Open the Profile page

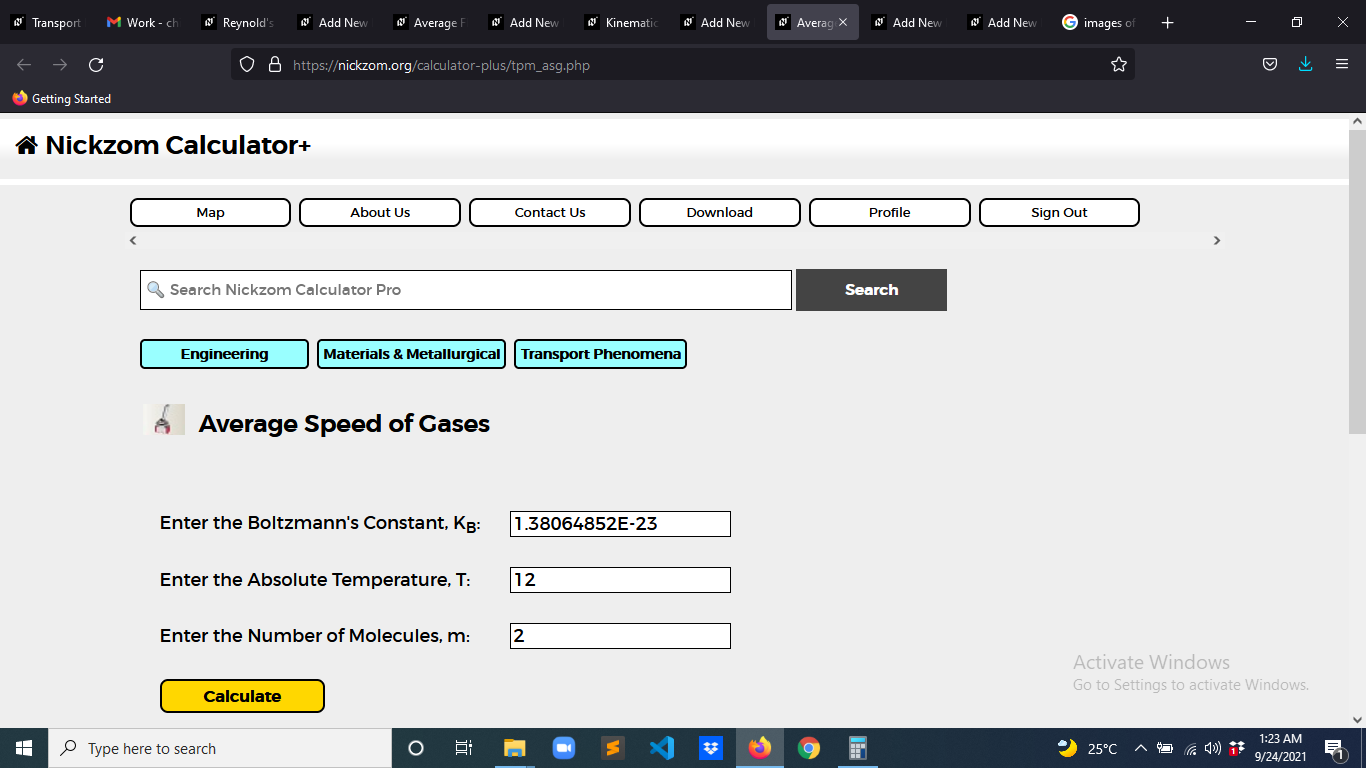pyautogui.click(x=890, y=213)
